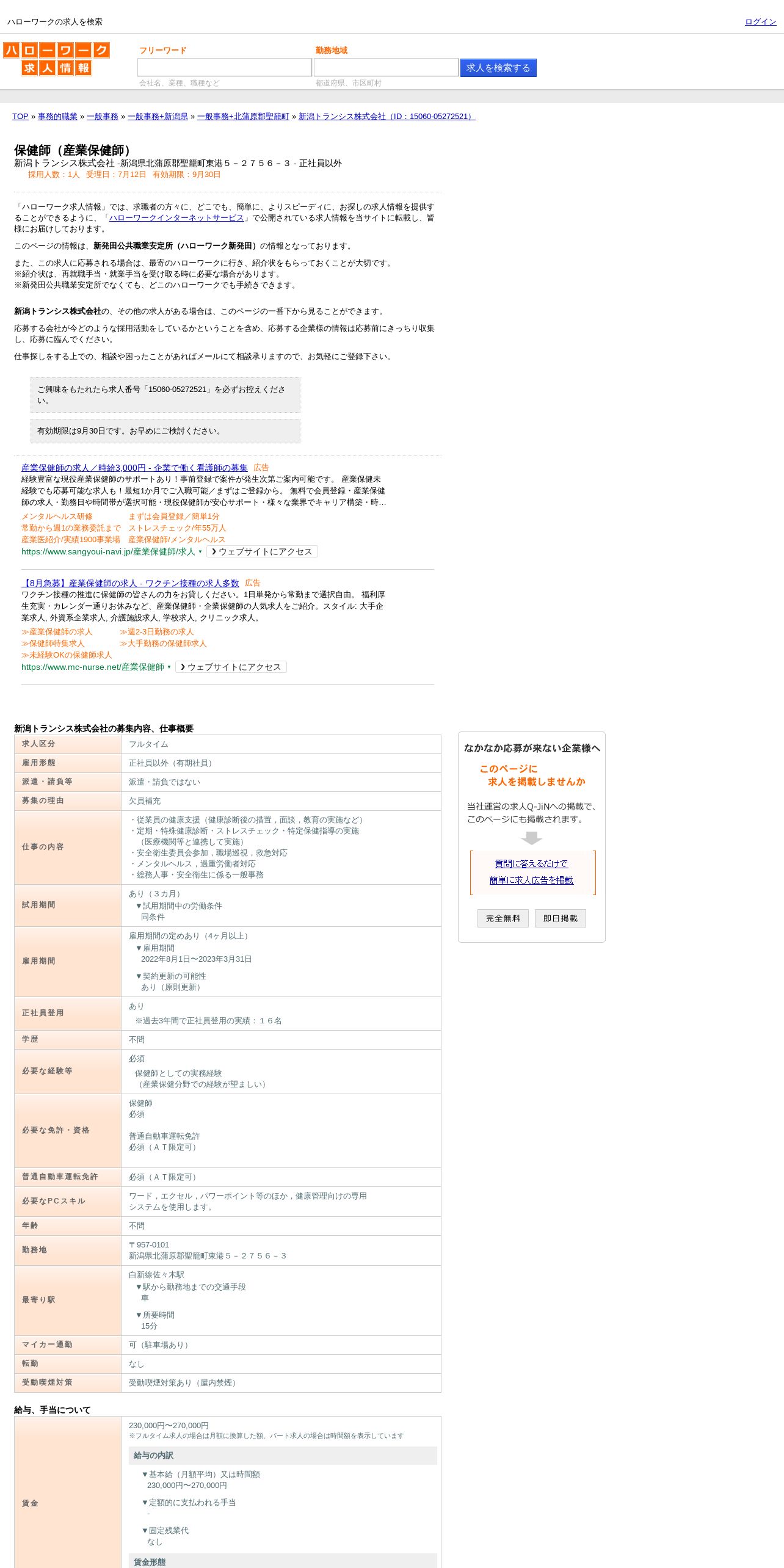
Task: Click ウェブサイトにアクセス button for sangyoui-navi ad
Action: pos(262,551)
